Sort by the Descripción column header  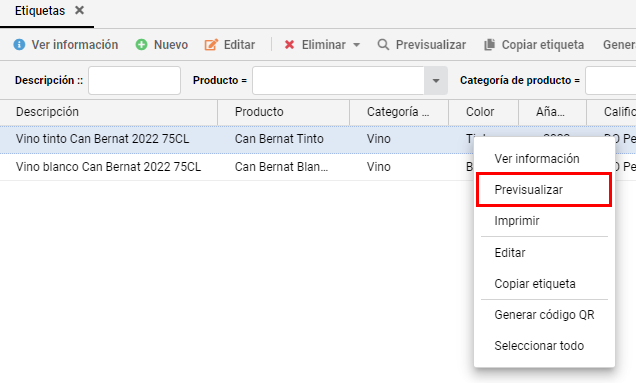109,112
